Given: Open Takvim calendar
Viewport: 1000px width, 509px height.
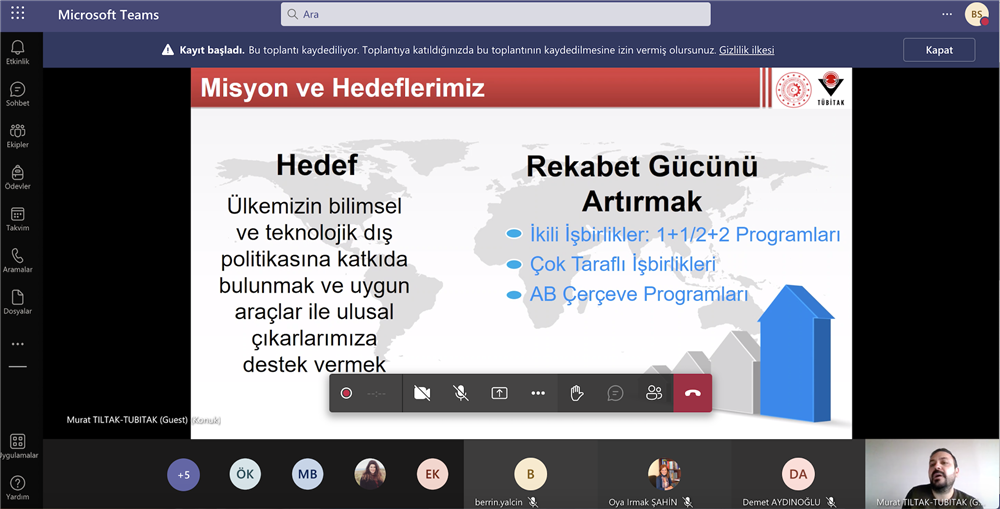Looking at the screenshot, I should (18, 218).
